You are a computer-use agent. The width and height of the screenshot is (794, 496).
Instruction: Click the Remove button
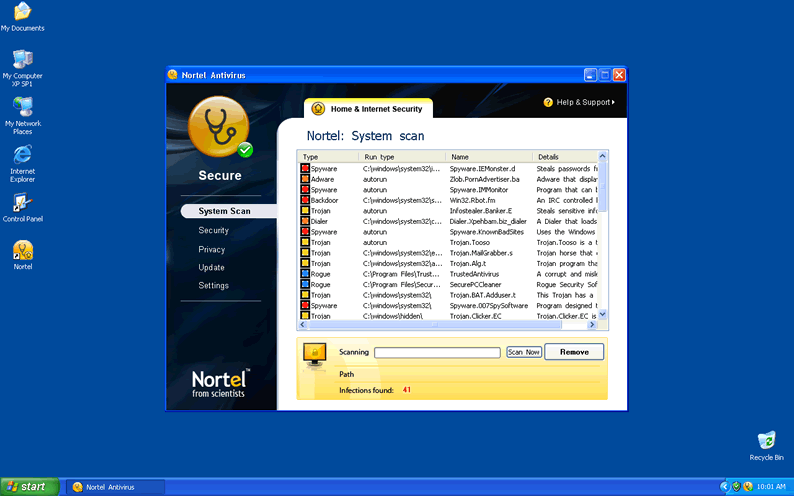coord(574,352)
